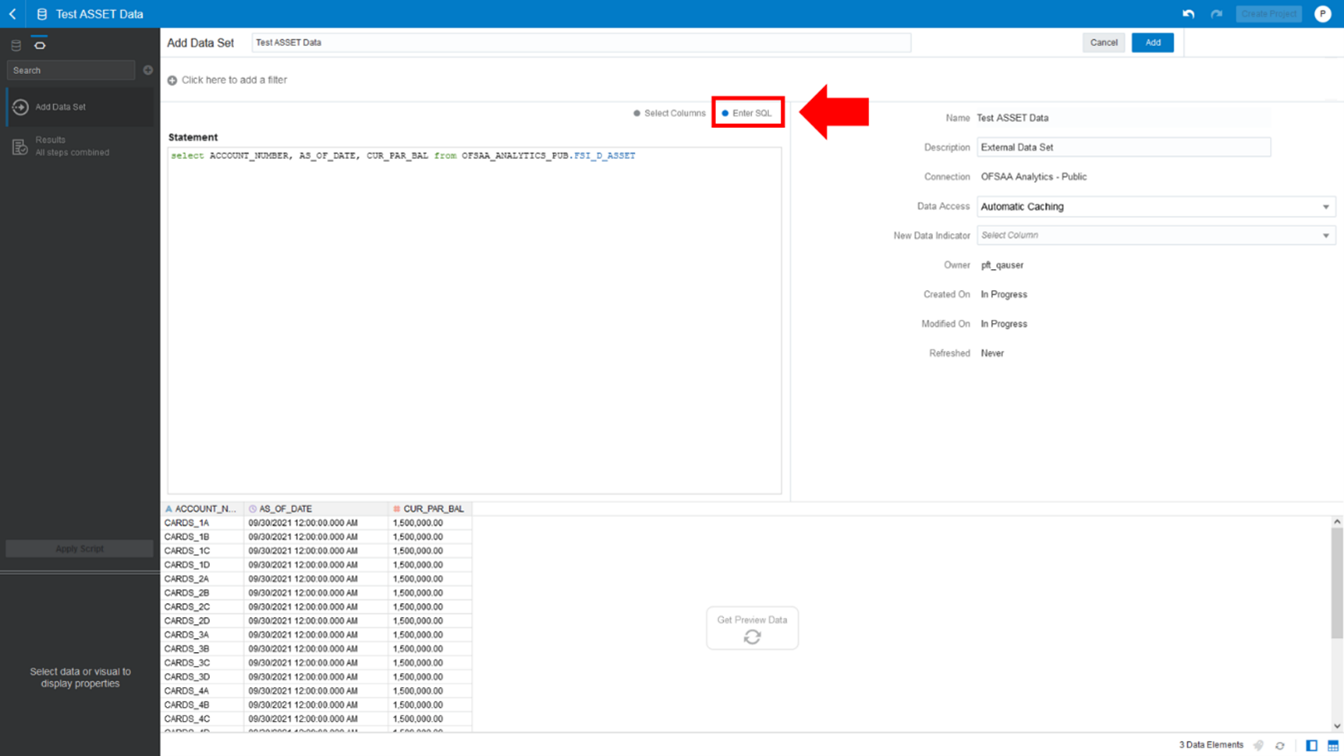This screenshot has height=756, width=1344.
Task: Open the profile avatar menu
Action: (1322, 14)
